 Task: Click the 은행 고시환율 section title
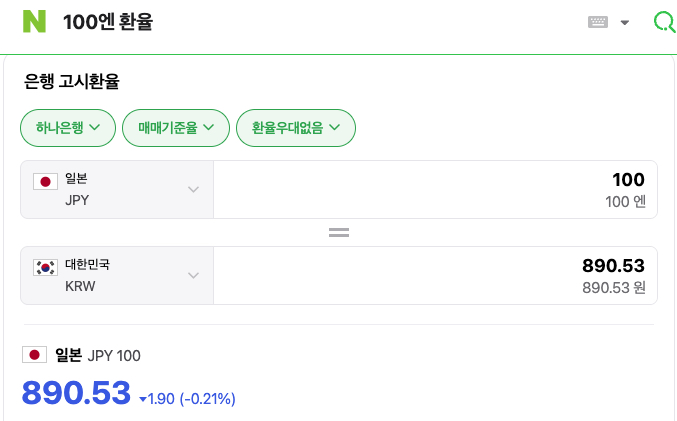tap(72, 81)
